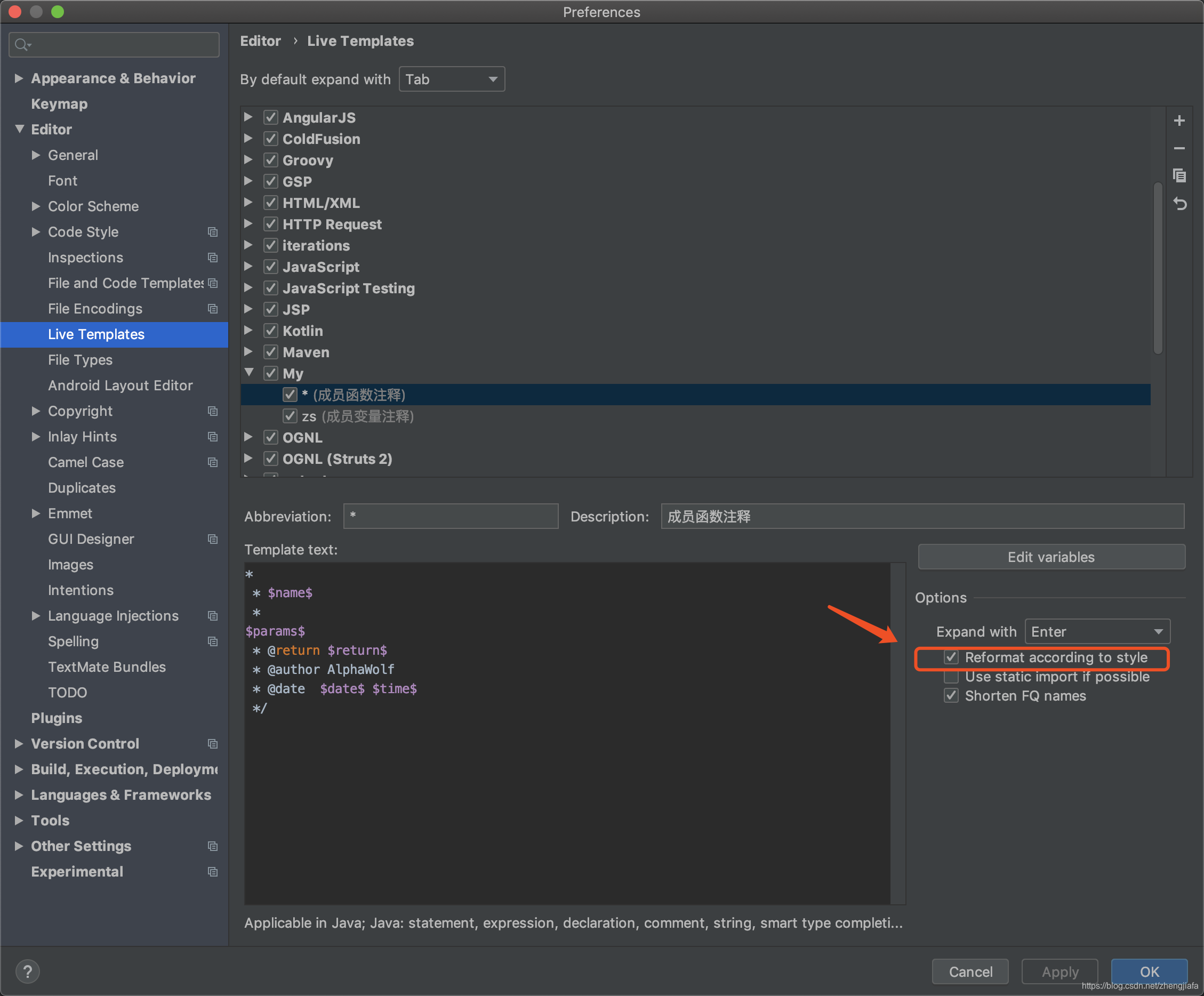1204x996 pixels.
Task: Click project-level icon beside Copyright
Action: (x=213, y=411)
